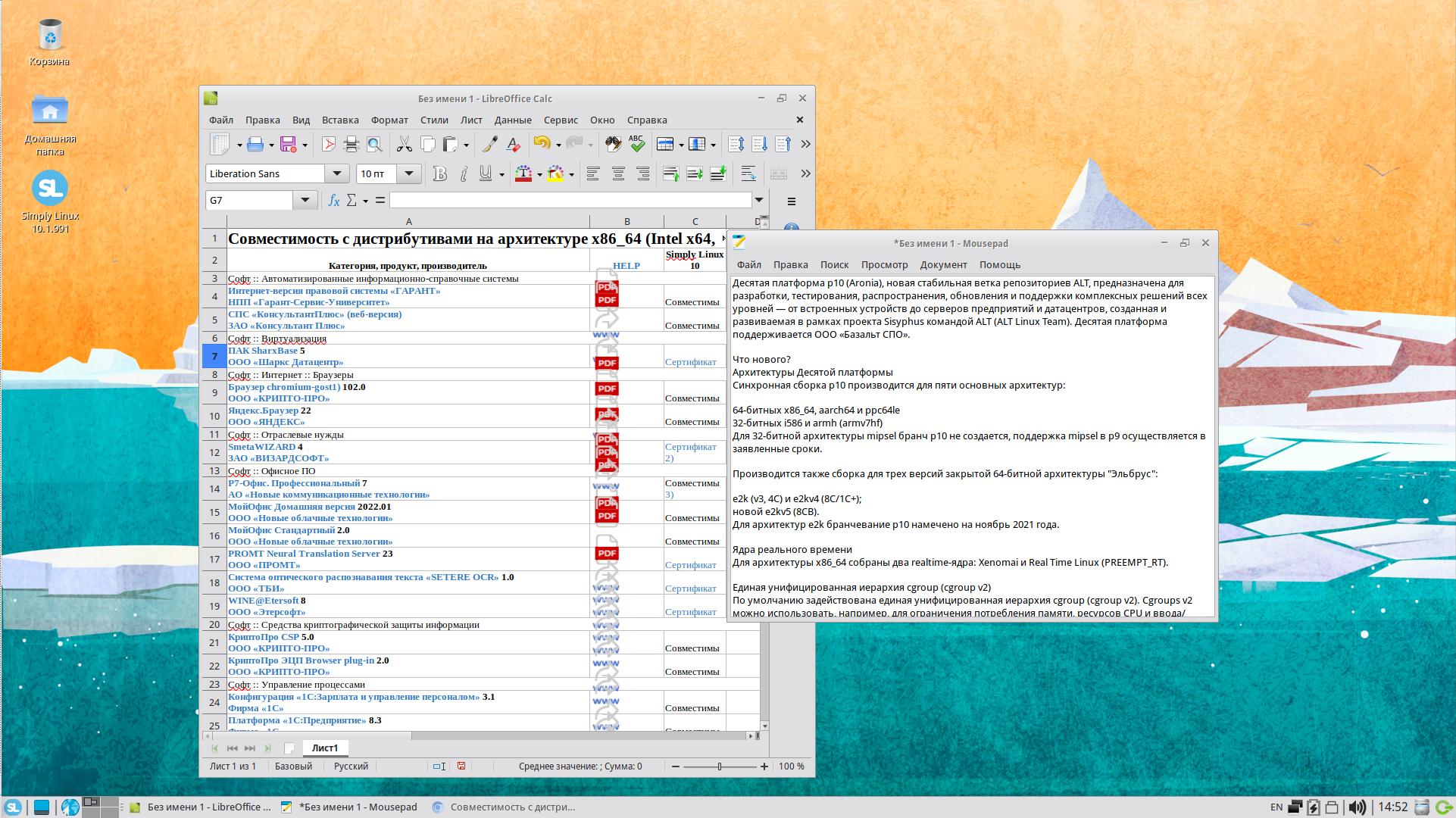Click the Export as PDF icon
This screenshot has width=1456, height=818.
click(x=328, y=145)
